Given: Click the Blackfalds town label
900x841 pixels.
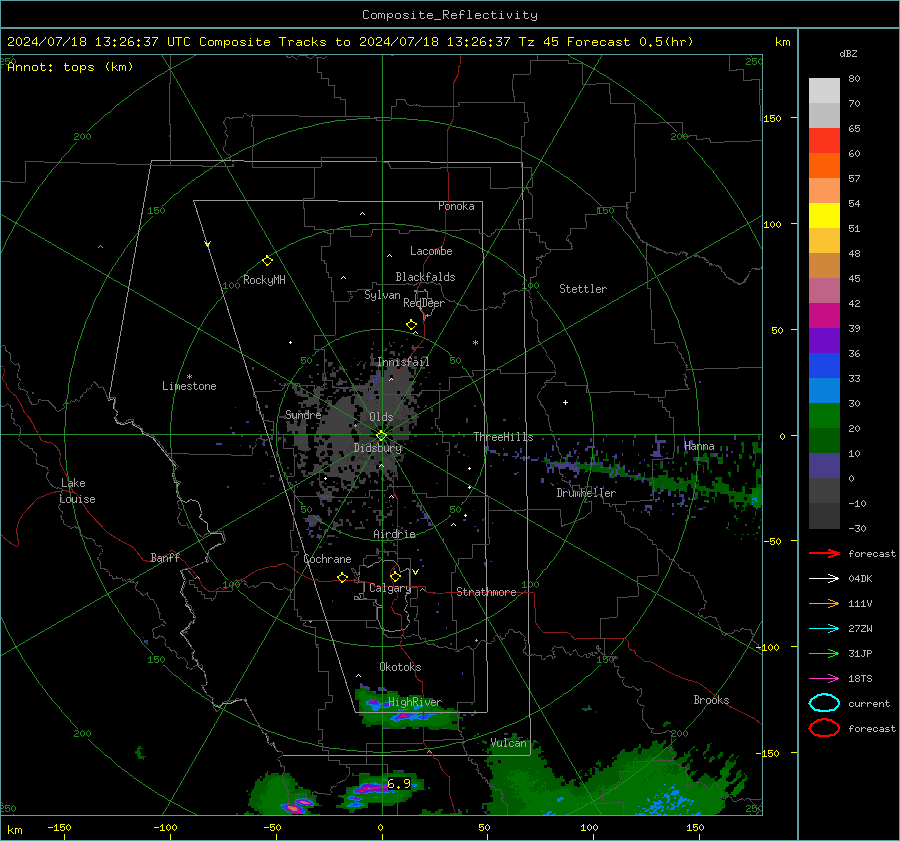Looking at the screenshot, I should click(425, 277).
